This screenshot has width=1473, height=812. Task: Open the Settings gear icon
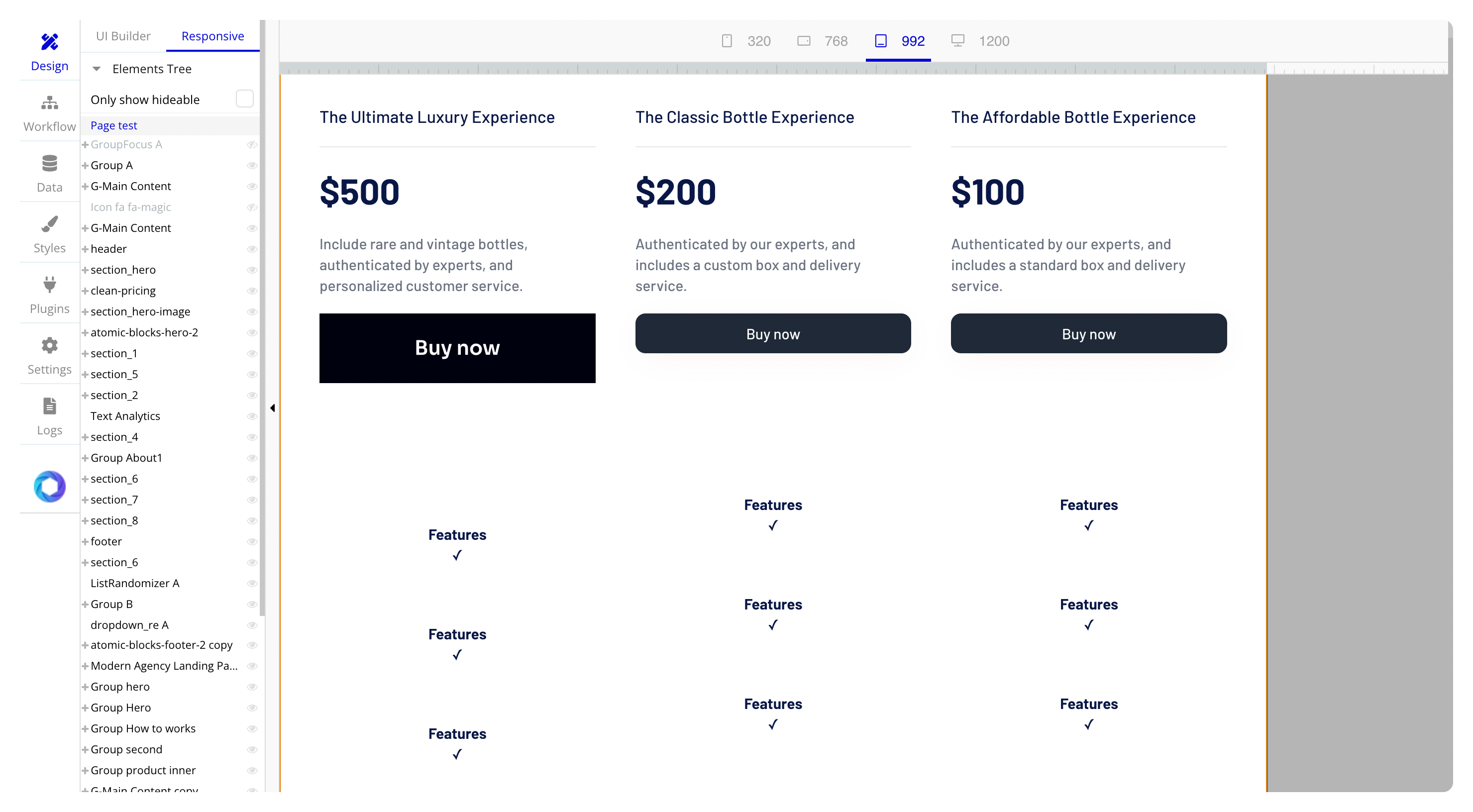(49, 345)
